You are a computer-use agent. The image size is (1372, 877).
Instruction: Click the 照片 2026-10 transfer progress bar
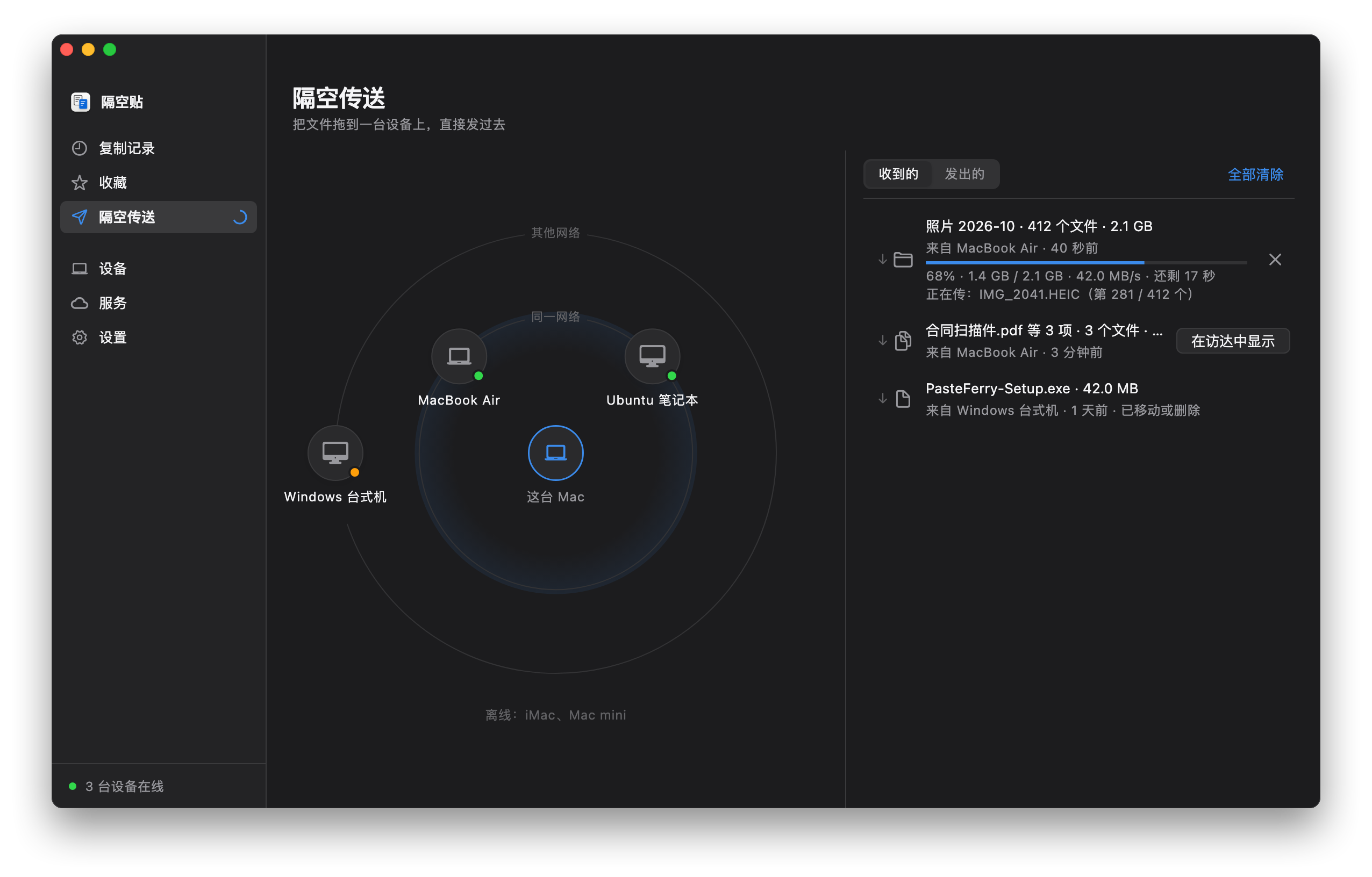pyautogui.click(x=1086, y=263)
